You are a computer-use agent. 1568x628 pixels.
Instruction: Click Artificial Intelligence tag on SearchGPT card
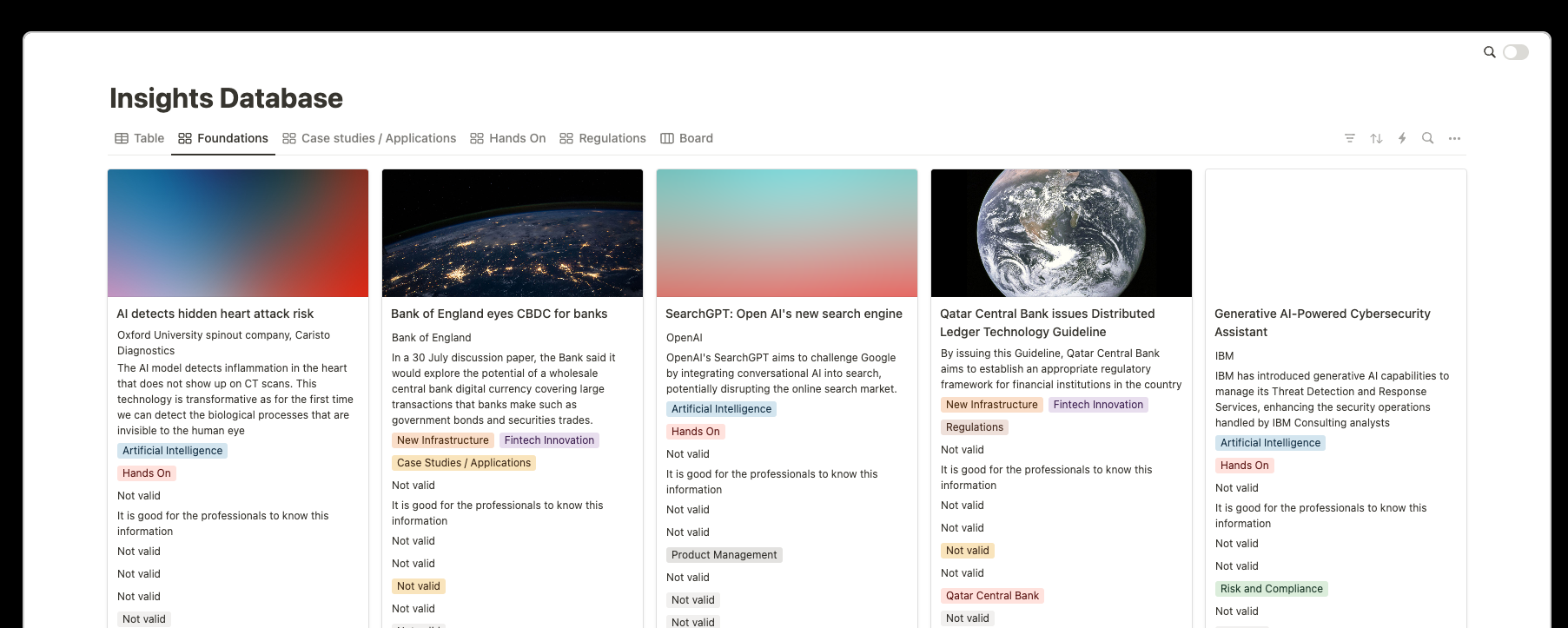pos(722,409)
